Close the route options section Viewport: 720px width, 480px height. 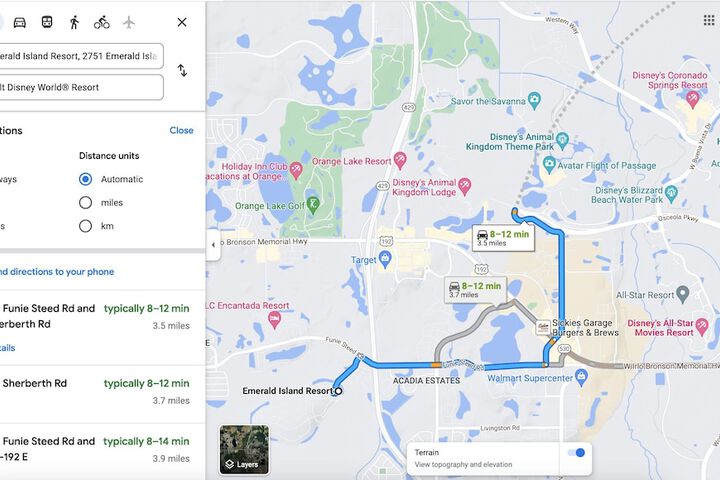(x=181, y=130)
